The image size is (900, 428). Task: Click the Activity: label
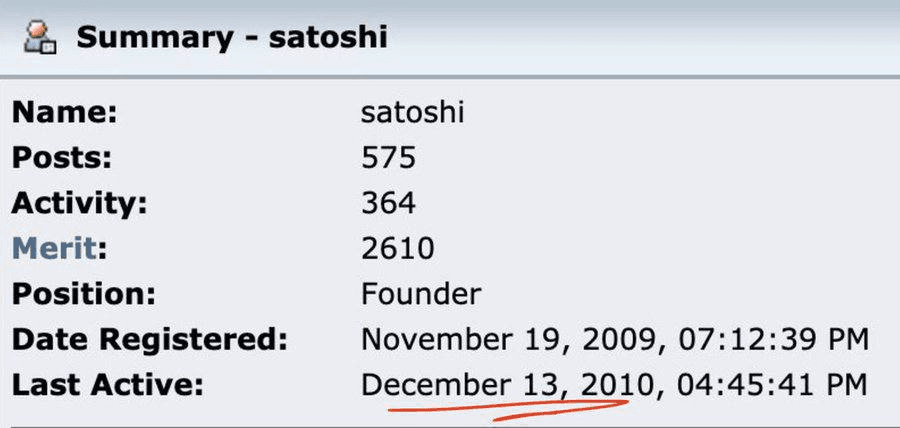click(79, 204)
